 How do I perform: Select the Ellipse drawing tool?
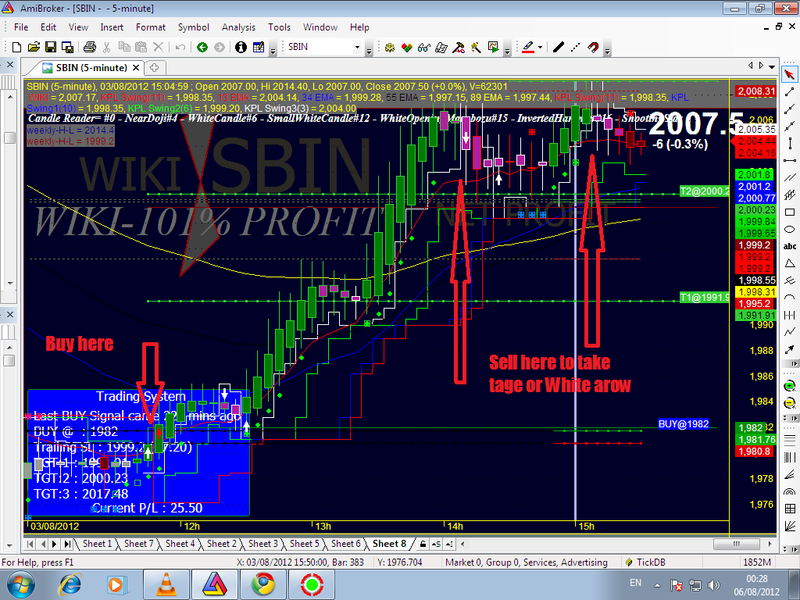[790, 229]
